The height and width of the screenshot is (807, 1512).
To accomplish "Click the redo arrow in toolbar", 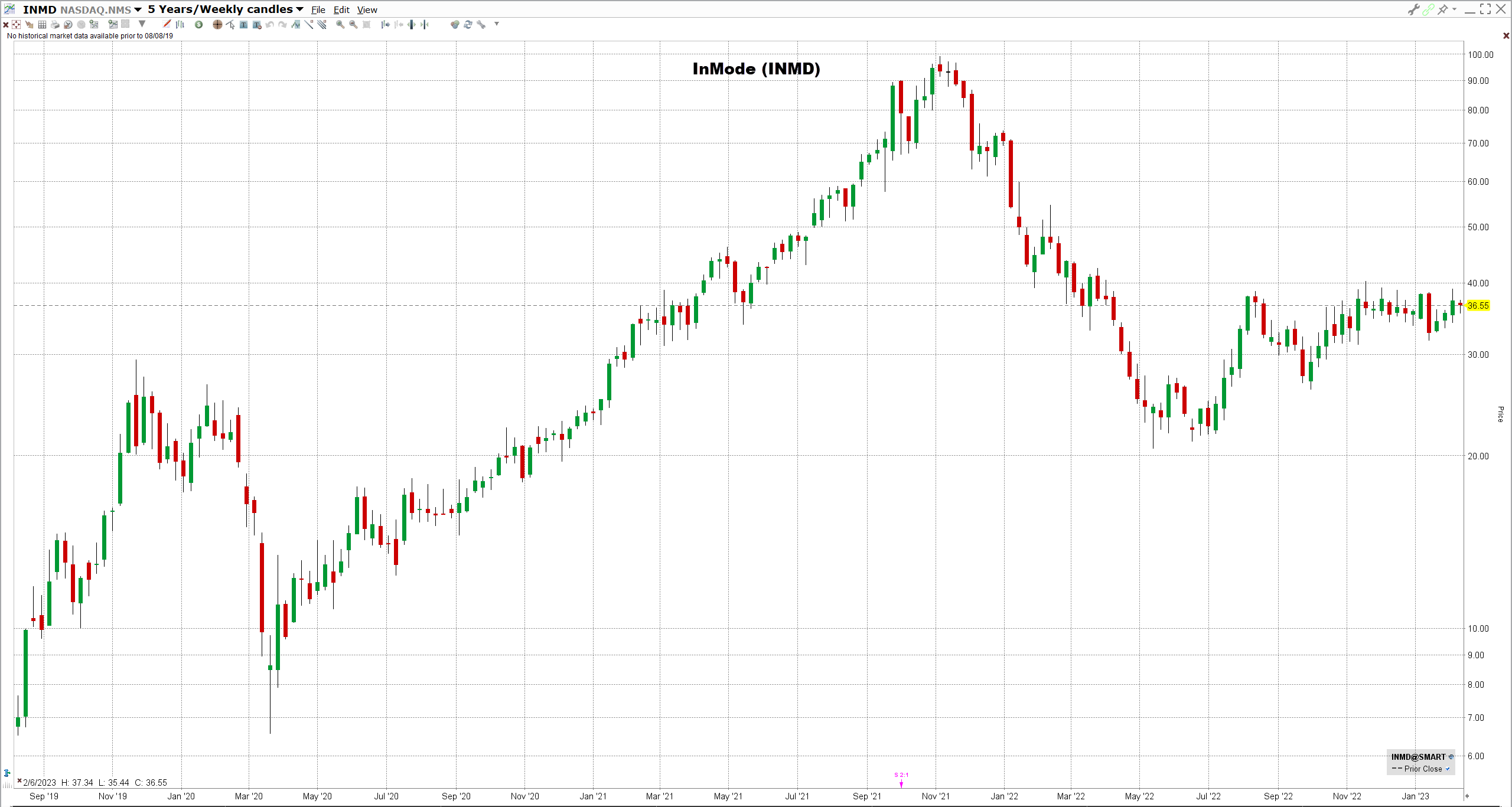I will click(x=282, y=25).
